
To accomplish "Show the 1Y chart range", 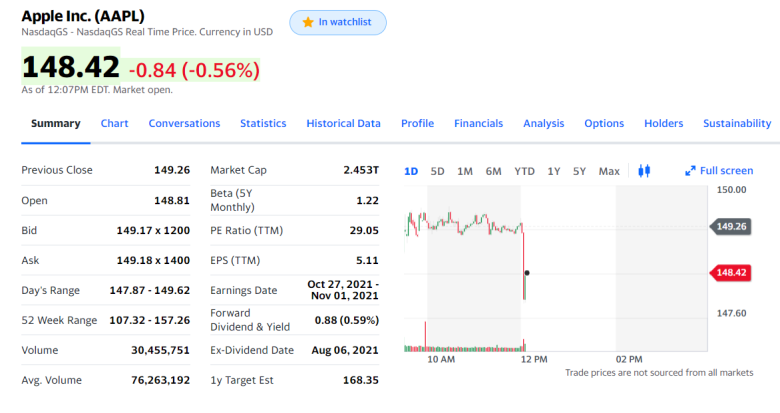I will click(x=554, y=171).
